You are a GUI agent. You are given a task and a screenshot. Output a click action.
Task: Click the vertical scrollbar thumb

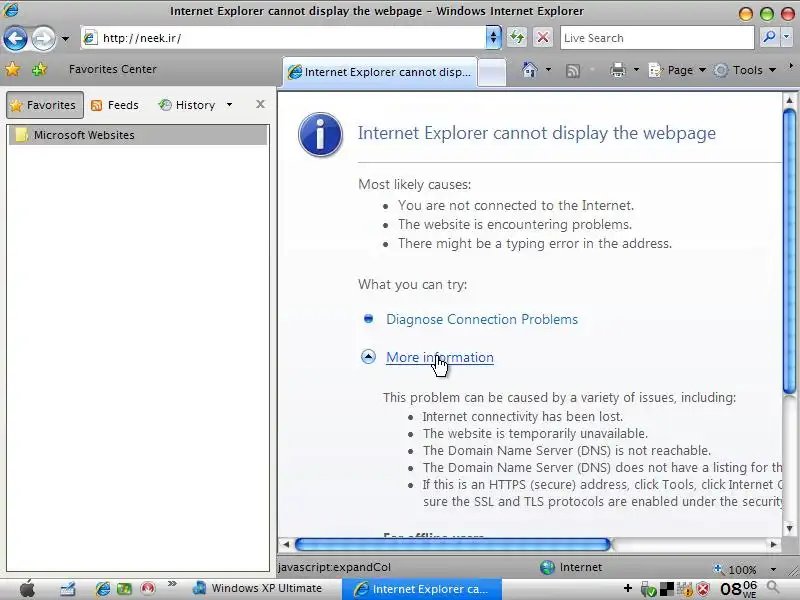(x=789, y=251)
